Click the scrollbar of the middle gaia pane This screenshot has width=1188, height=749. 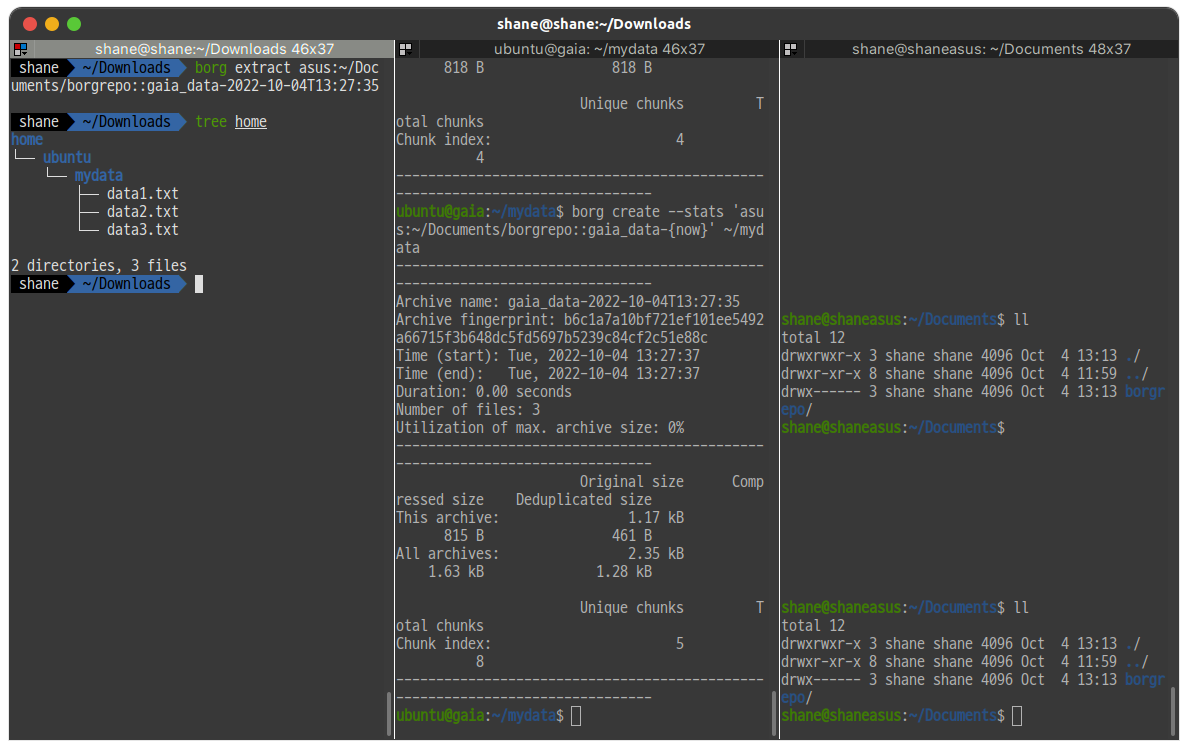(774, 713)
